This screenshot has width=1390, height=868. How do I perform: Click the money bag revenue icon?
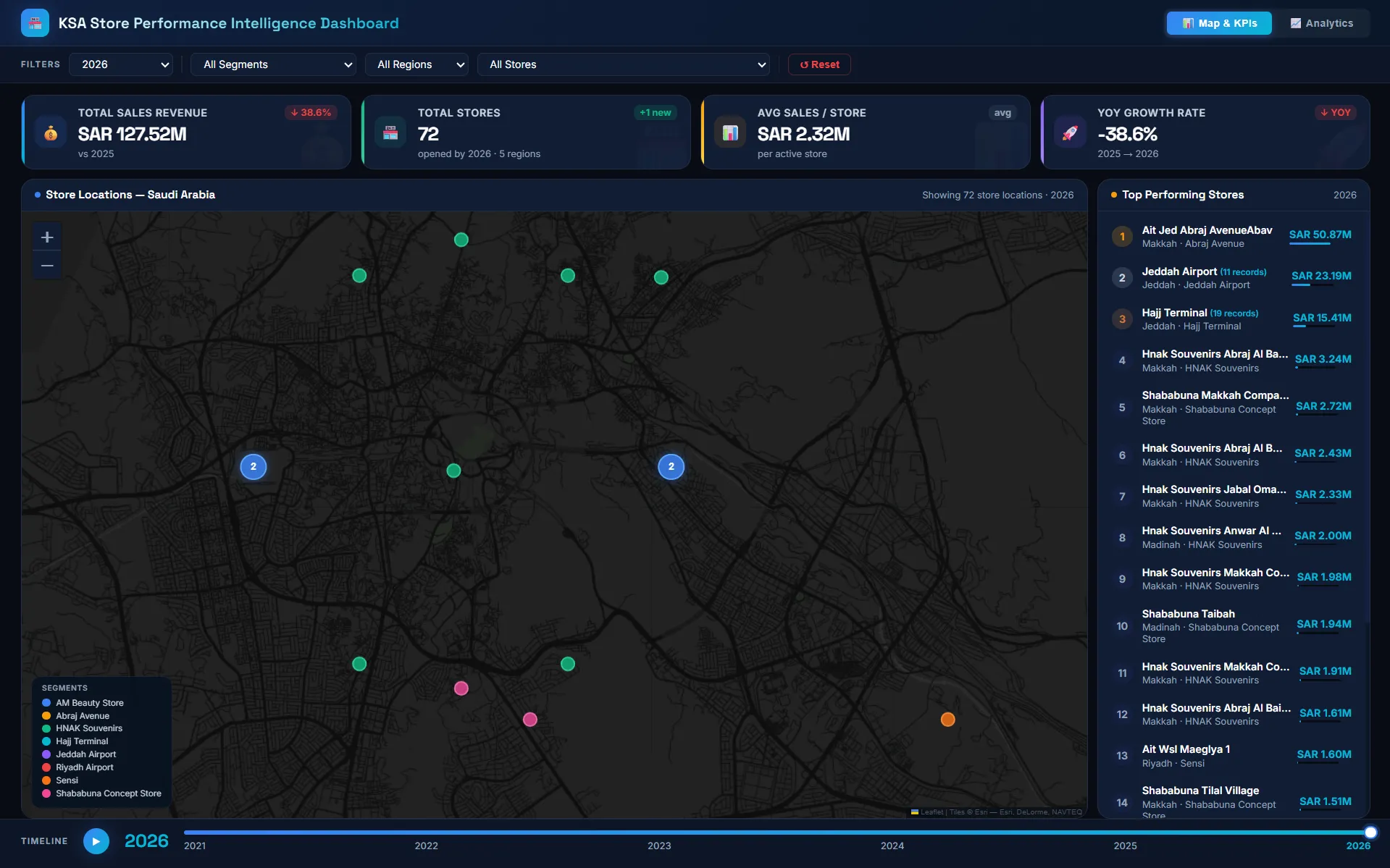(51, 132)
